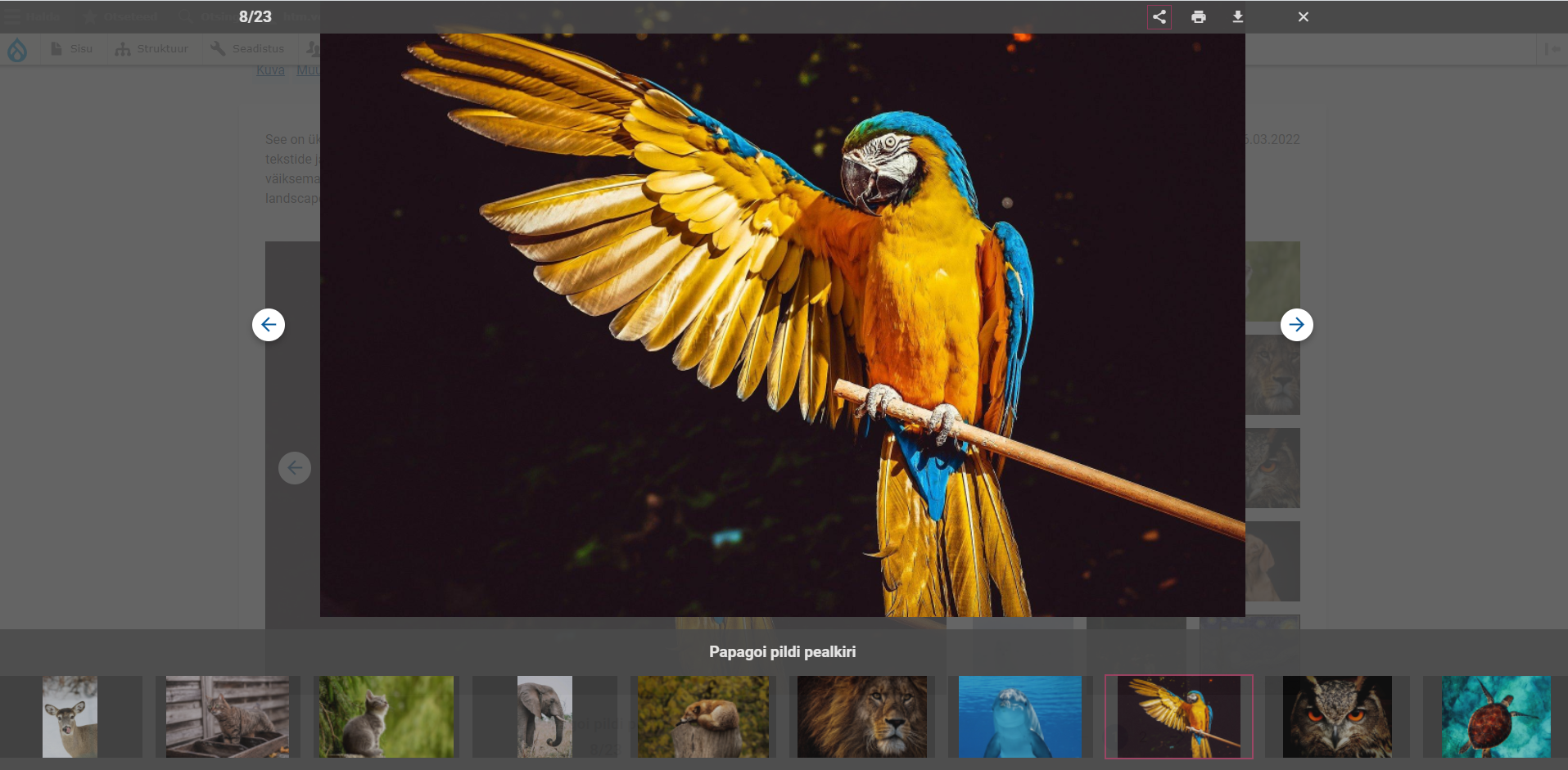Click the 'Papagoi pildi pealkiri' caption

tap(782, 652)
